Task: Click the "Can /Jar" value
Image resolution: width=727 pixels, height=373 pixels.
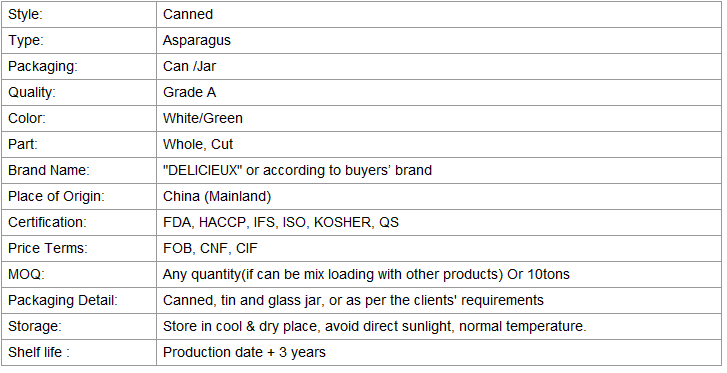Action: click(x=189, y=66)
